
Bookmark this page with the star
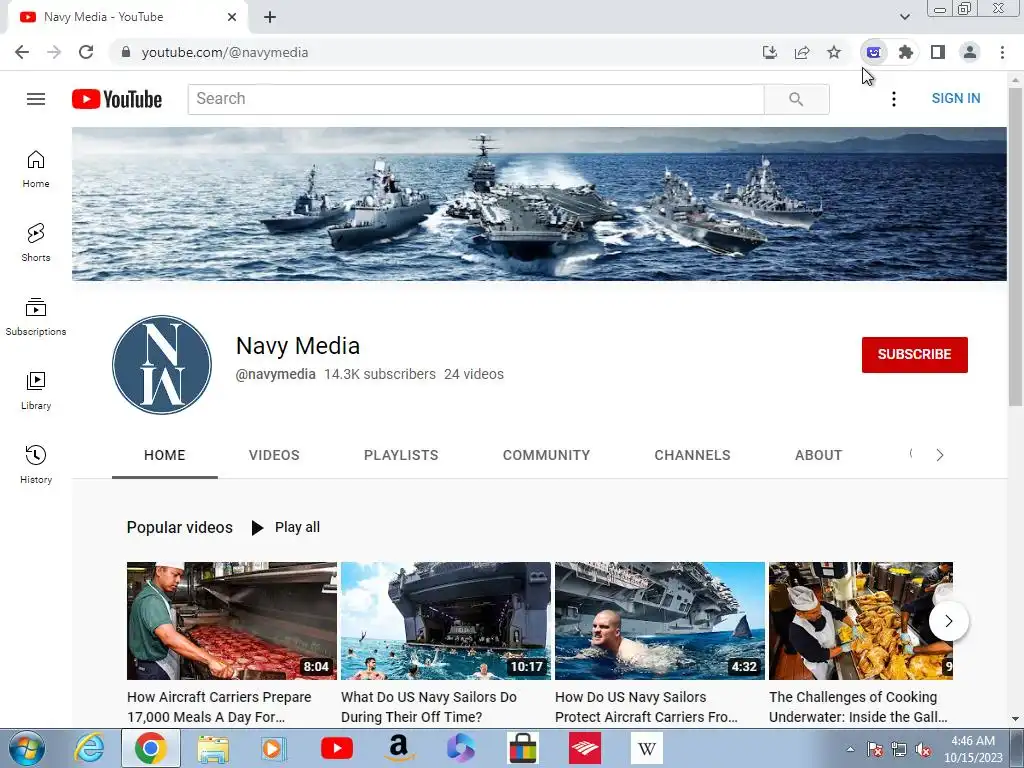click(834, 52)
